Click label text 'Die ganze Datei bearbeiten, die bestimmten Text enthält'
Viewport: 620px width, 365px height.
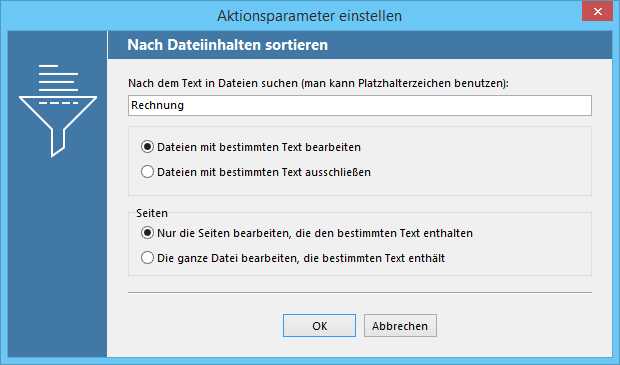[301, 258]
